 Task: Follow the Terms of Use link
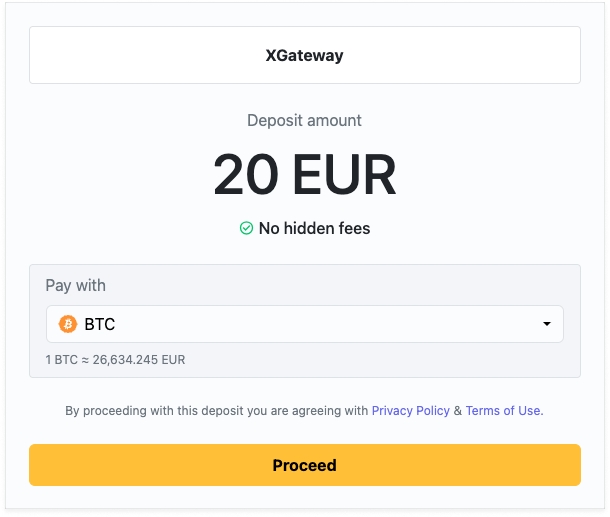click(x=503, y=411)
